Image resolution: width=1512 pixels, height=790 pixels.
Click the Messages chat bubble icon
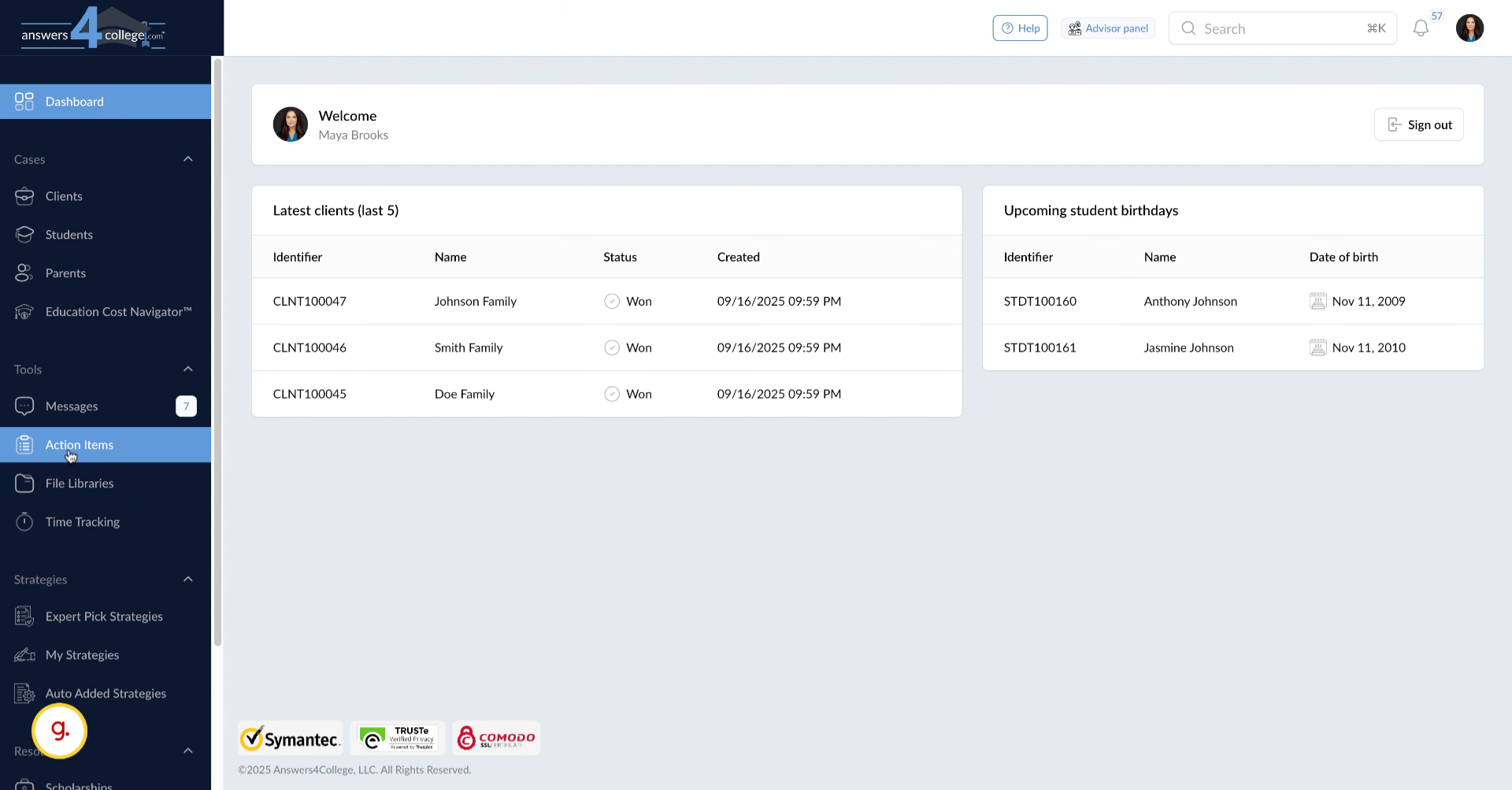tap(24, 406)
